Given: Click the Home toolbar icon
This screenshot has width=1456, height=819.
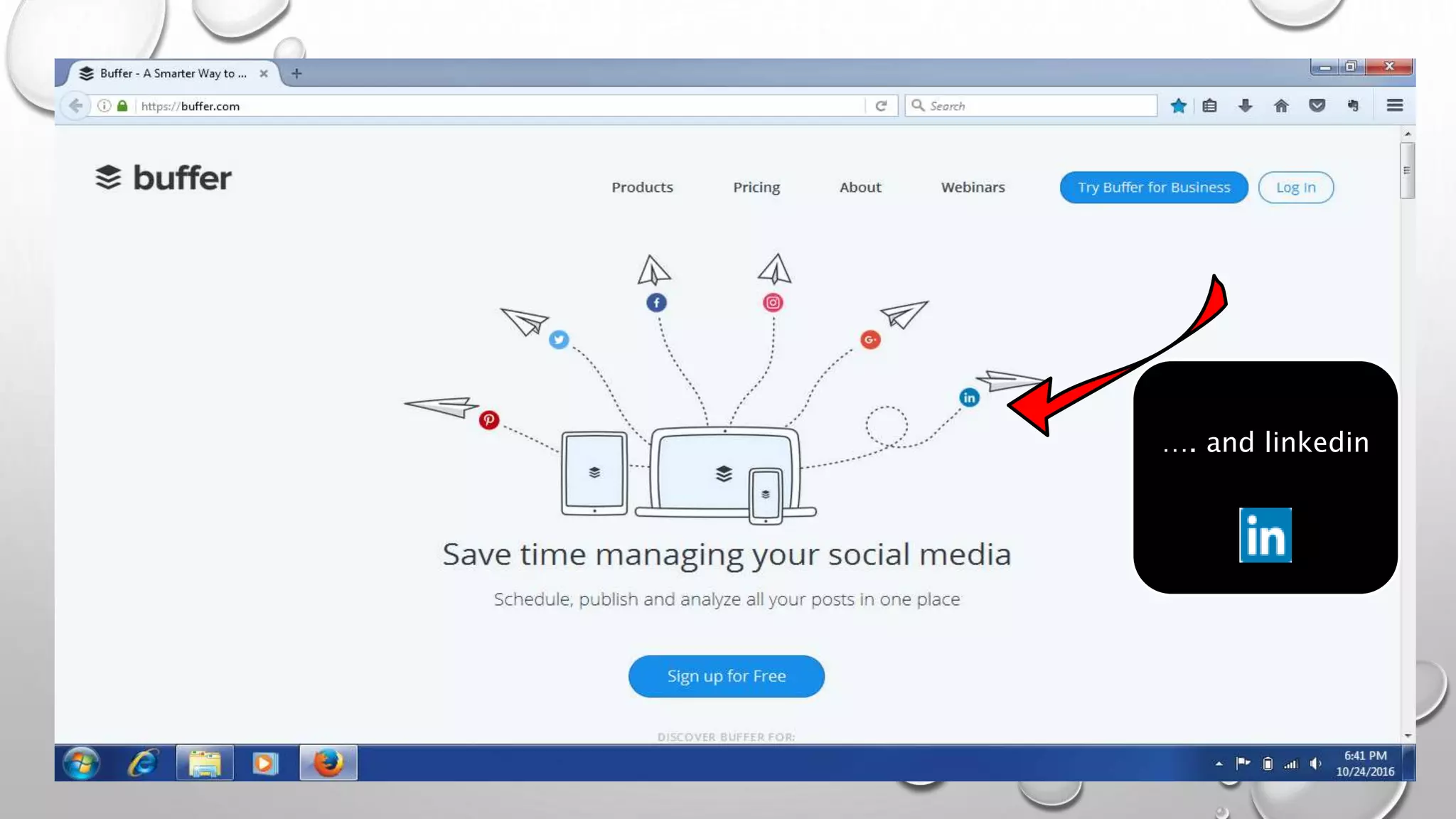Looking at the screenshot, I should click(1281, 106).
